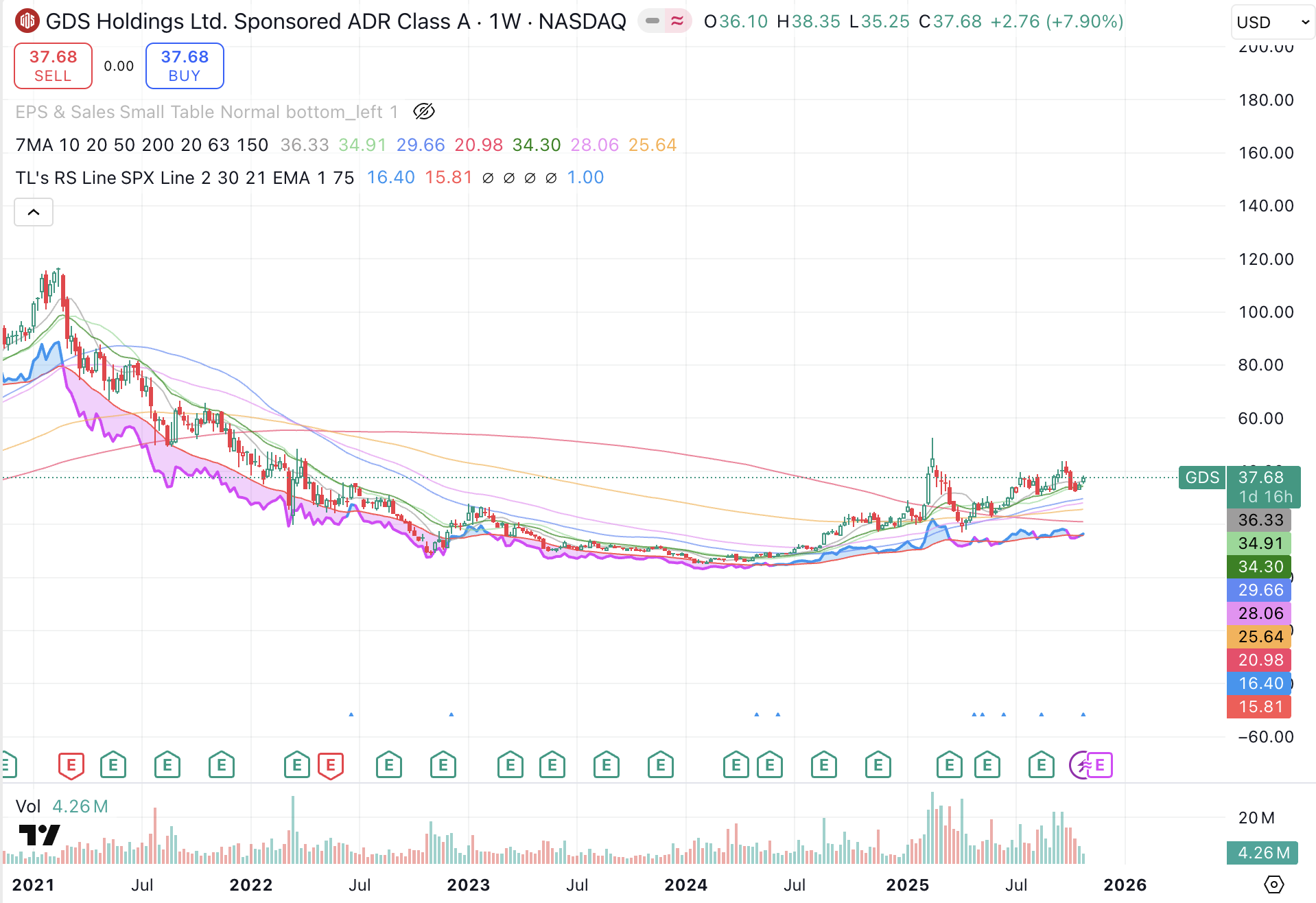Click the 4.26 M volume scale label

pos(1262,853)
